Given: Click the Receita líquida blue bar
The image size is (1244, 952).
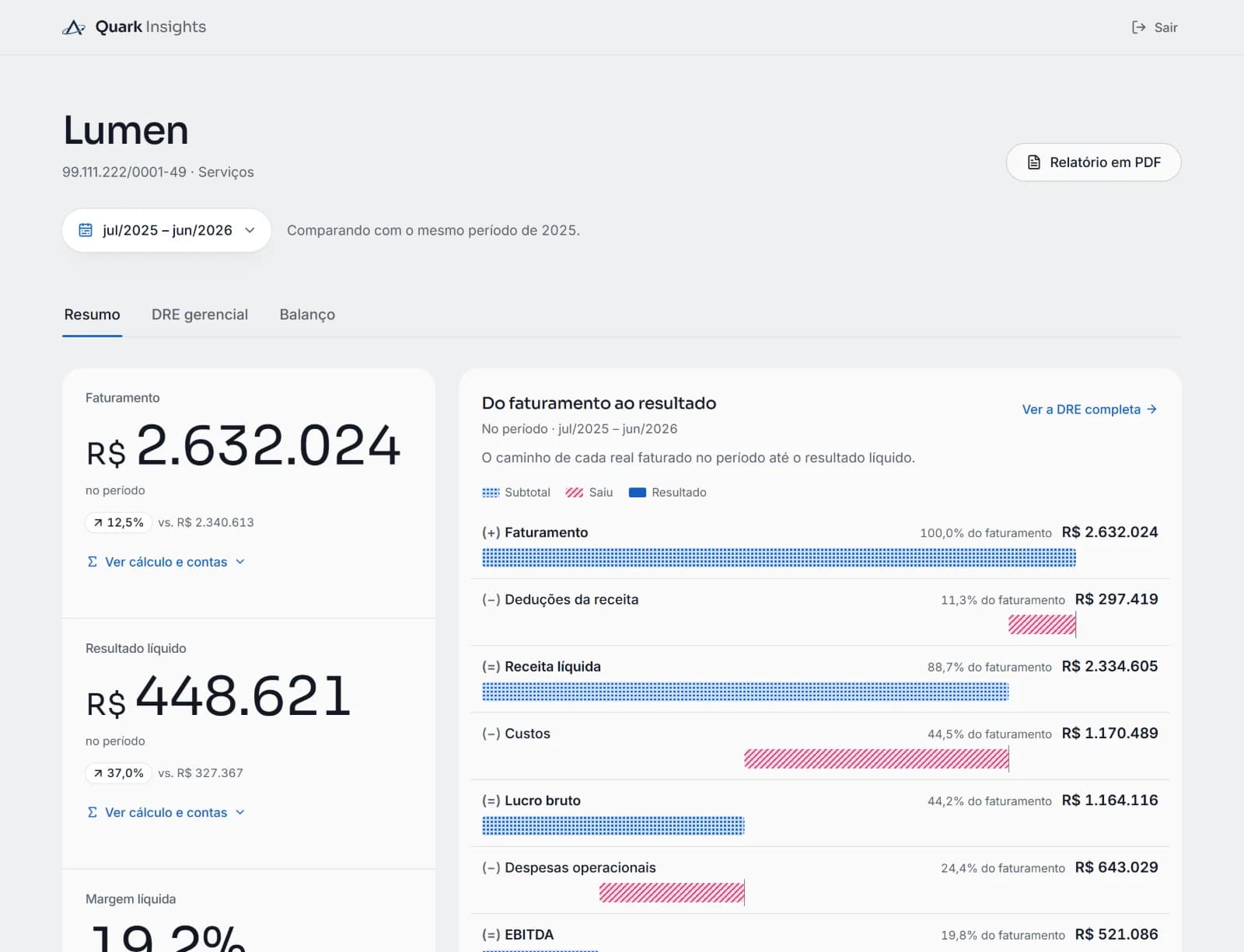Looking at the screenshot, I should tap(745, 692).
